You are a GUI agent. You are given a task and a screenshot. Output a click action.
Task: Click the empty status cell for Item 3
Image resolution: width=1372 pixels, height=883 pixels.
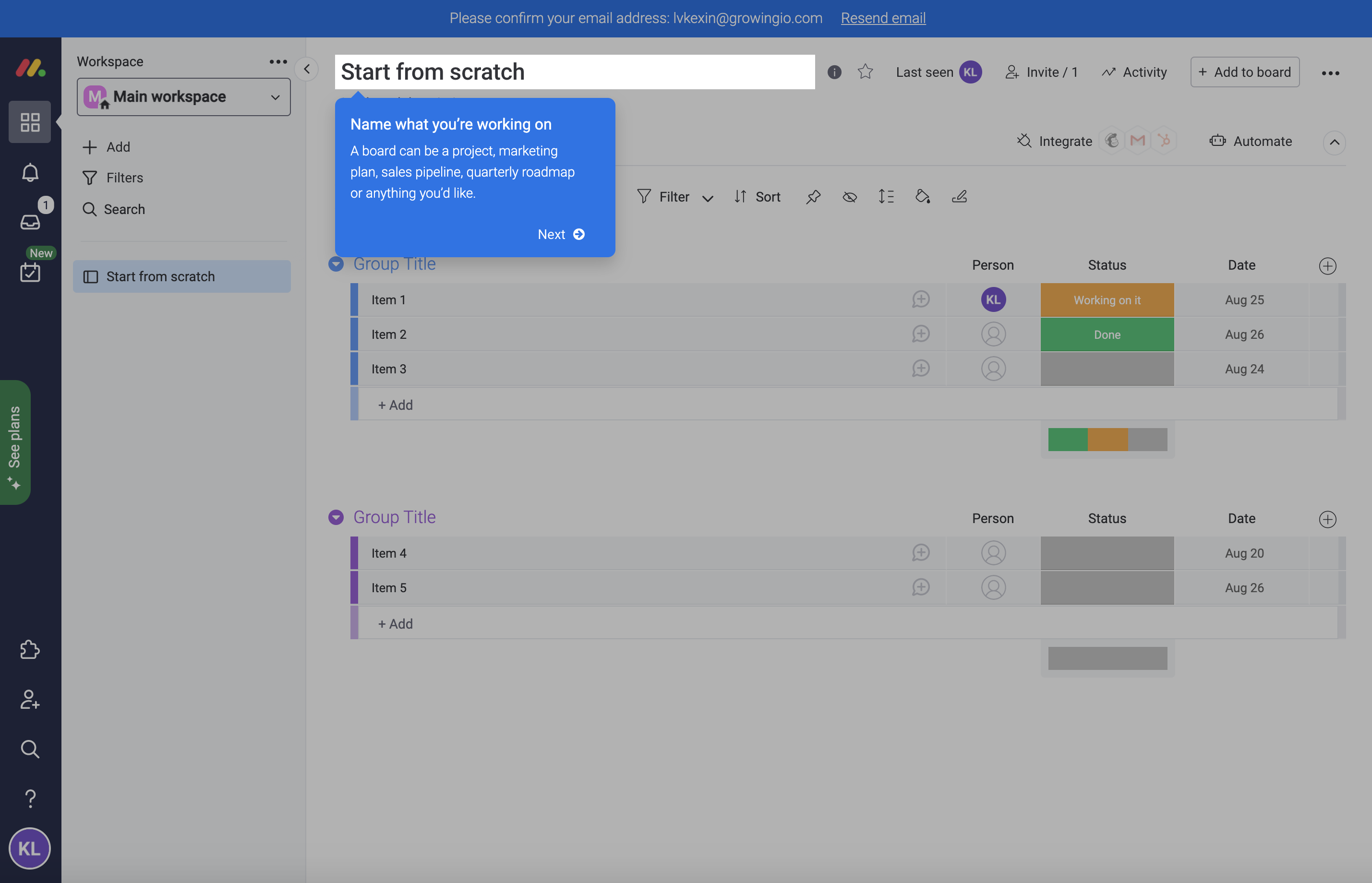[1107, 369]
